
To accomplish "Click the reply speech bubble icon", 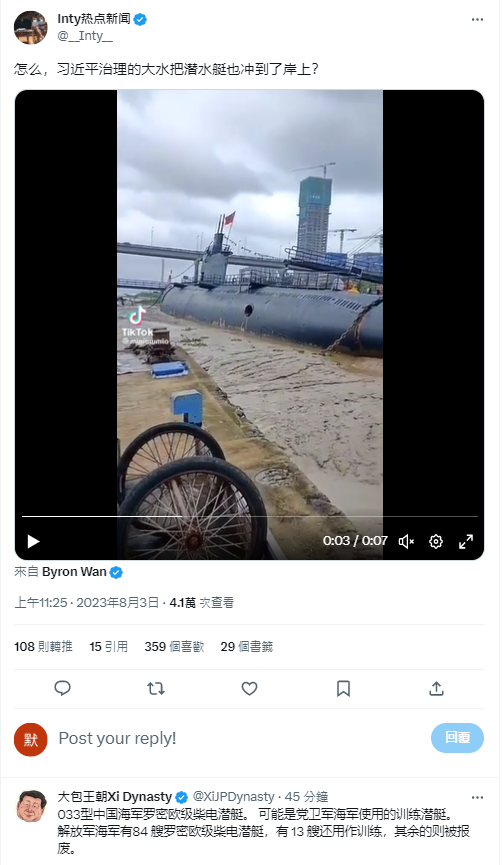I will [62, 688].
